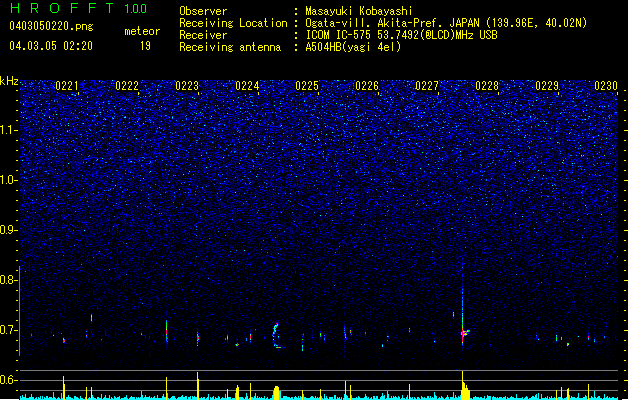
Task: Click the 1.0 frequency axis label
Action: (x=9, y=180)
